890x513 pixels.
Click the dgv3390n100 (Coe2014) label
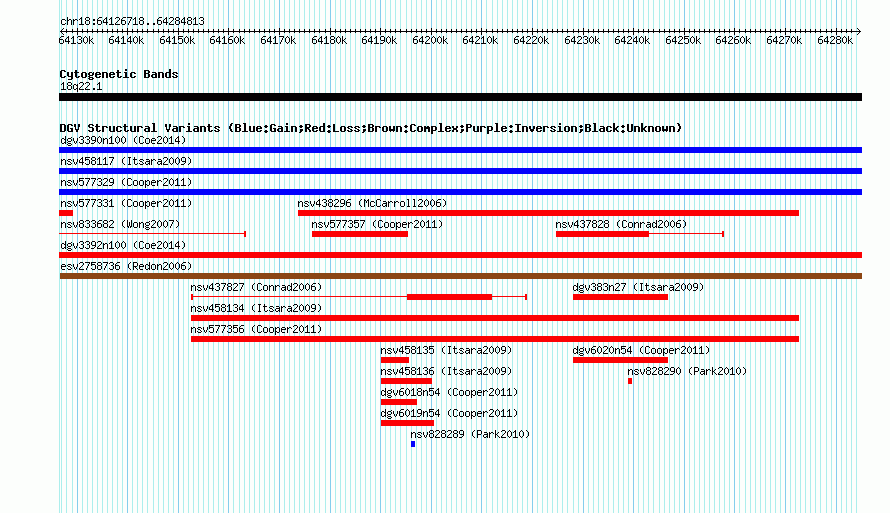123,140
